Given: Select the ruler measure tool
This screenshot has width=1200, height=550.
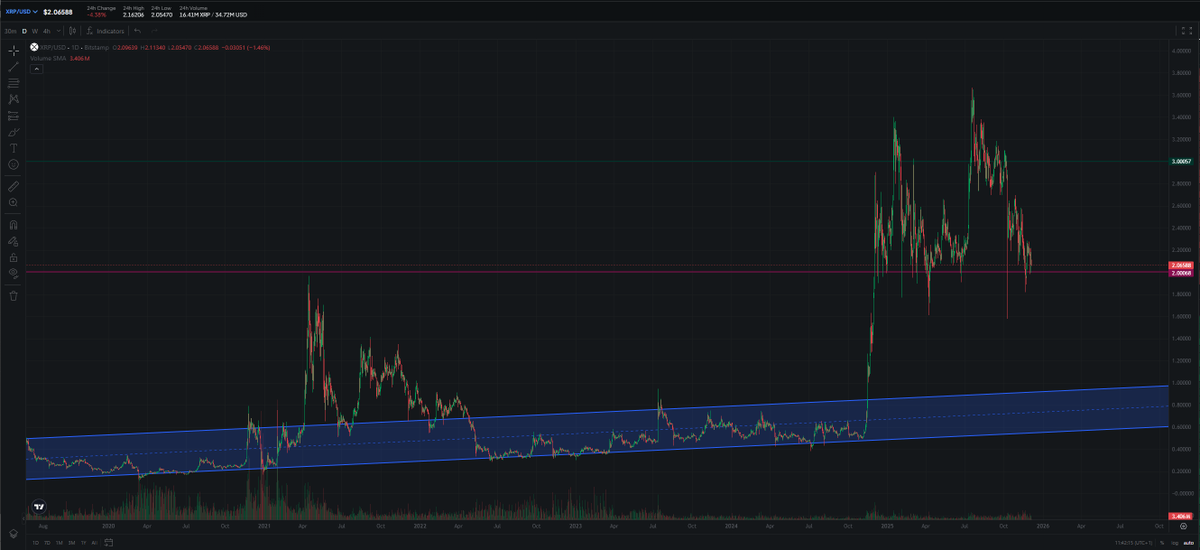Looking at the screenshot, I should pyautogui.click(x=13, y=186).
